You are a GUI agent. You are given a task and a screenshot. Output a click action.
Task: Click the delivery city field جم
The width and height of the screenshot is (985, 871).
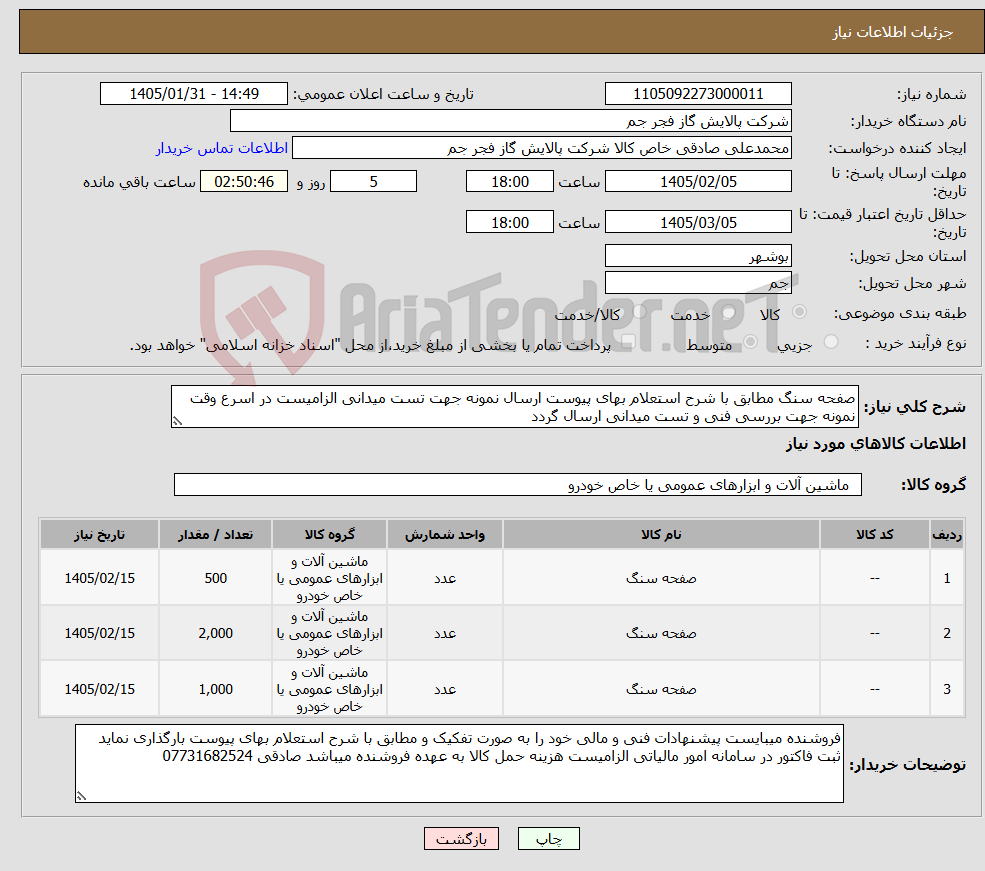[698, 283]
